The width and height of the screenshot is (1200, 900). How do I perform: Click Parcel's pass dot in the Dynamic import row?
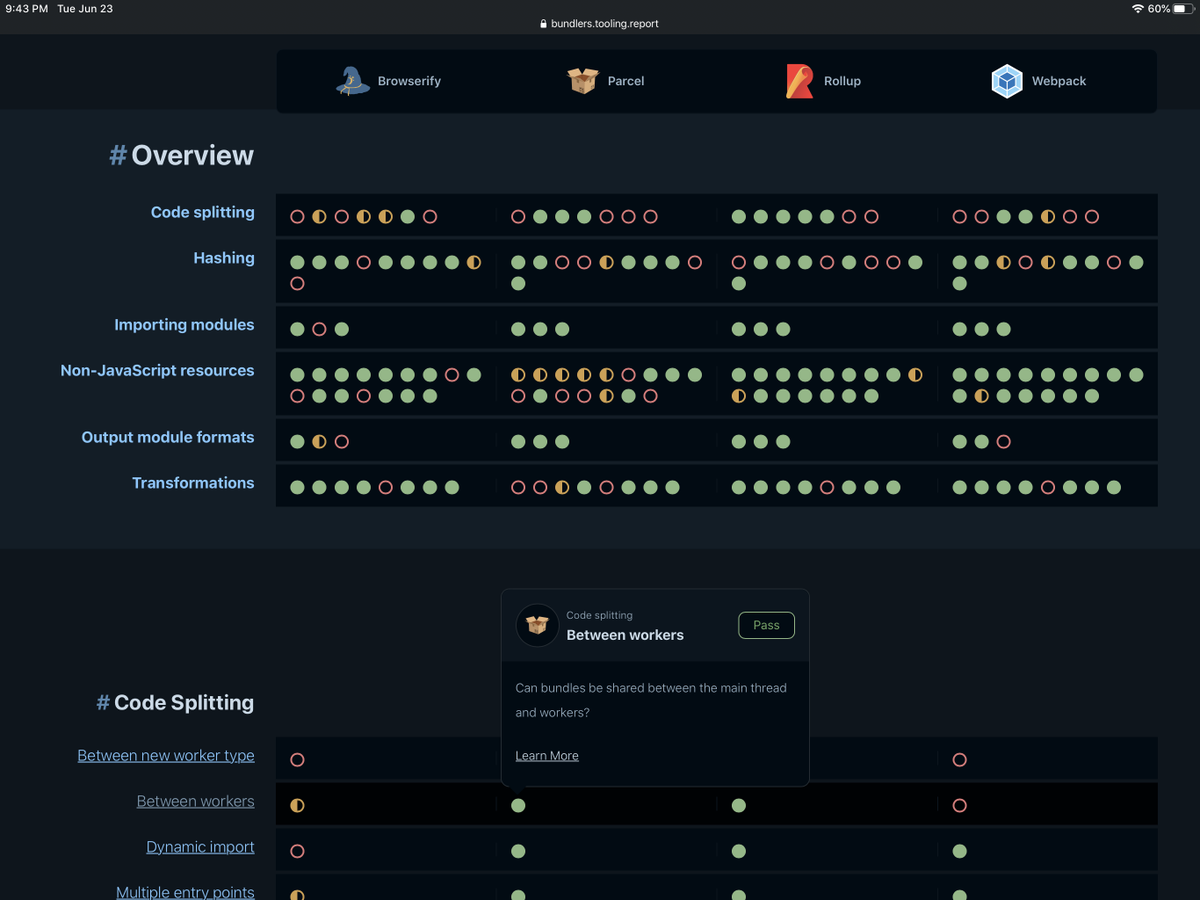pos(518,851)
